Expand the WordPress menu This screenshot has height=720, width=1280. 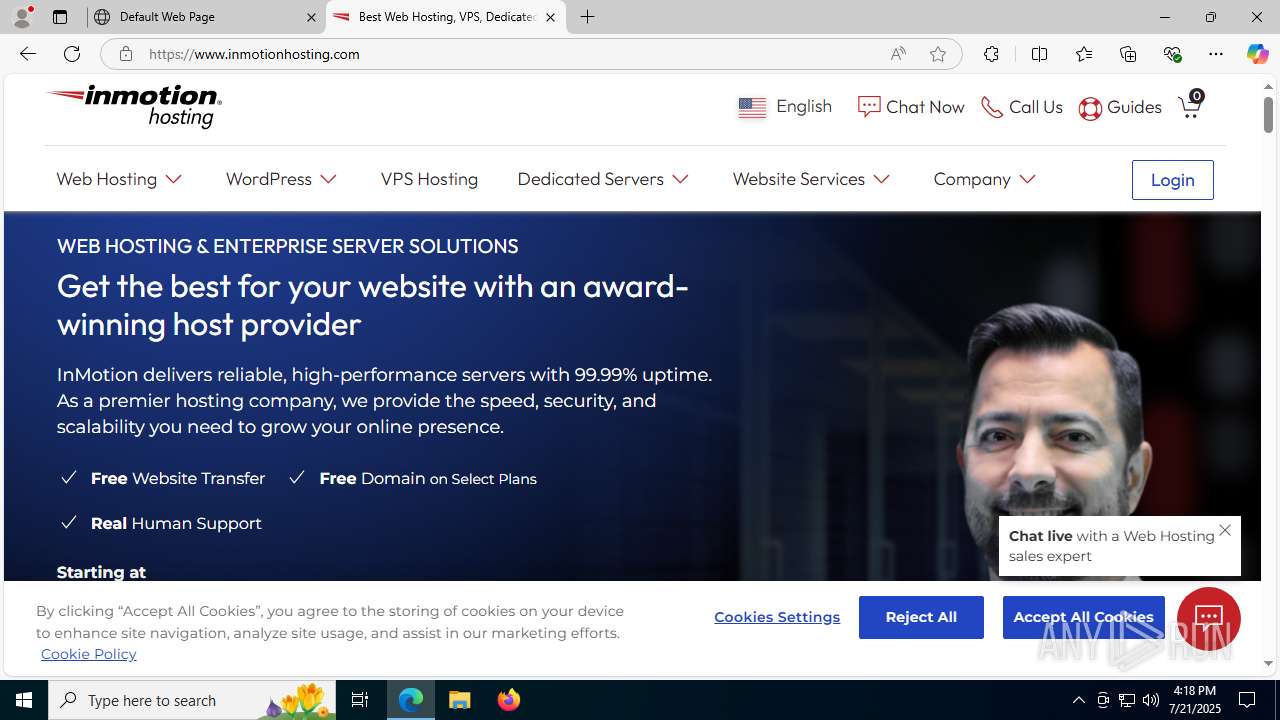tap(281, 179)
